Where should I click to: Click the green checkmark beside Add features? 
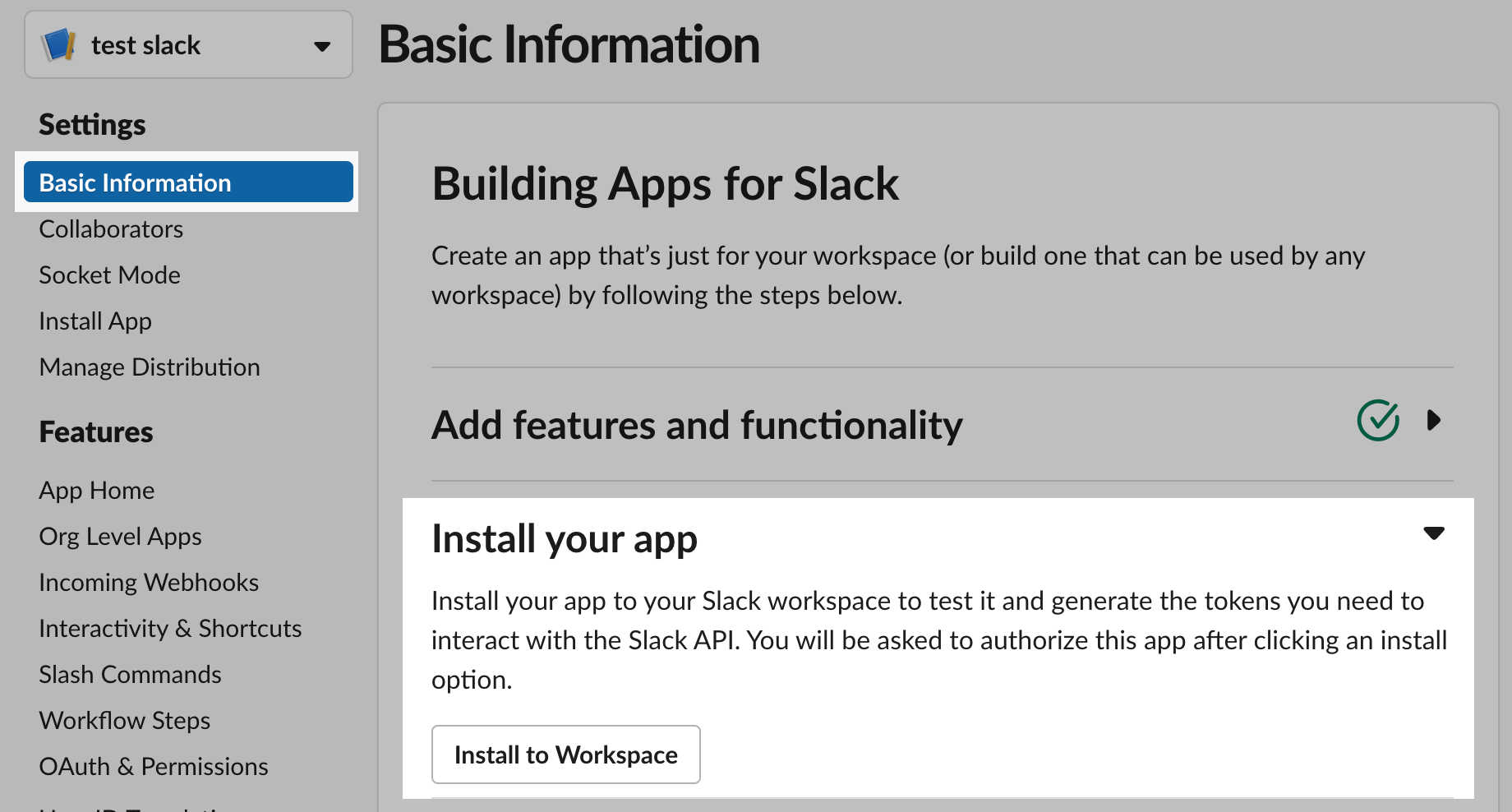coord(1379,421)
